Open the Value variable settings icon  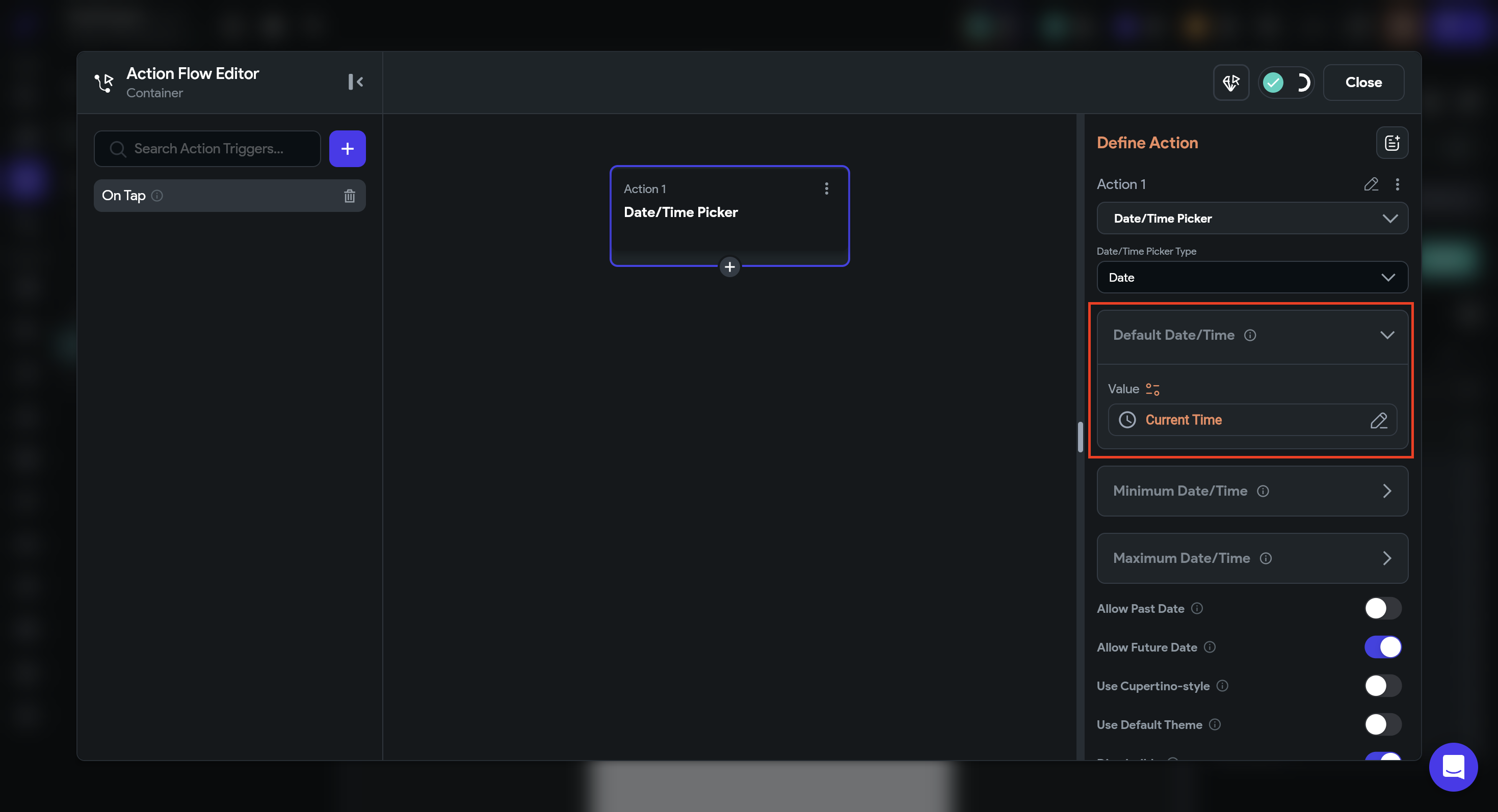(1152, 389)
